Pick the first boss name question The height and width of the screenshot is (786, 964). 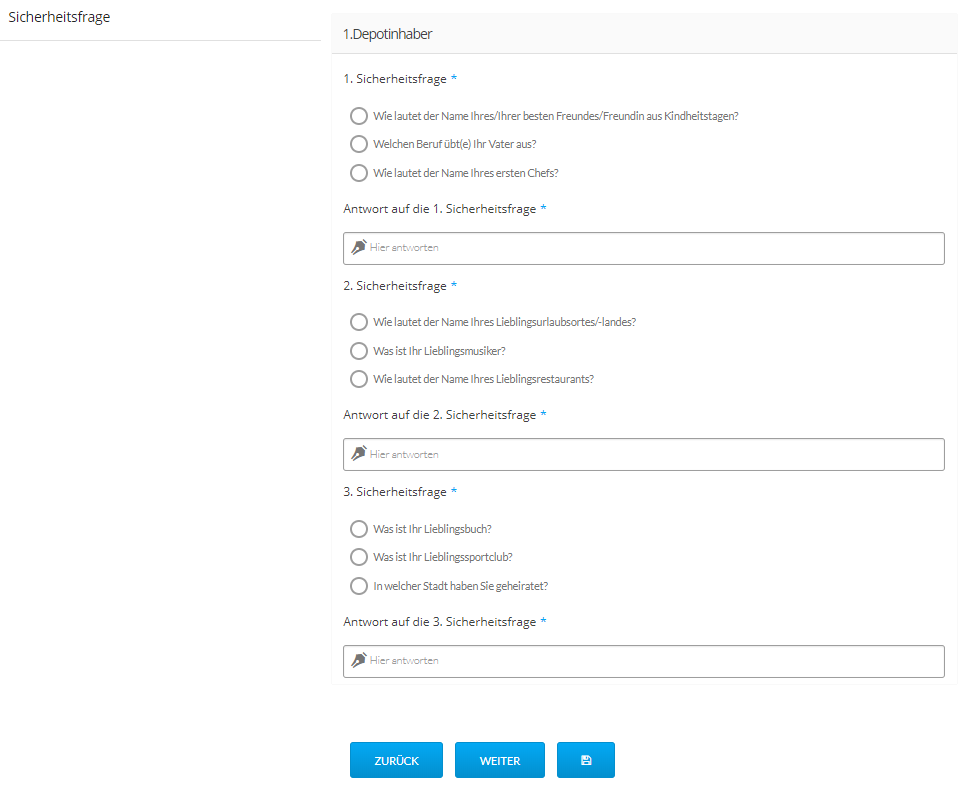pyautogui.click(x=359, y=173)
